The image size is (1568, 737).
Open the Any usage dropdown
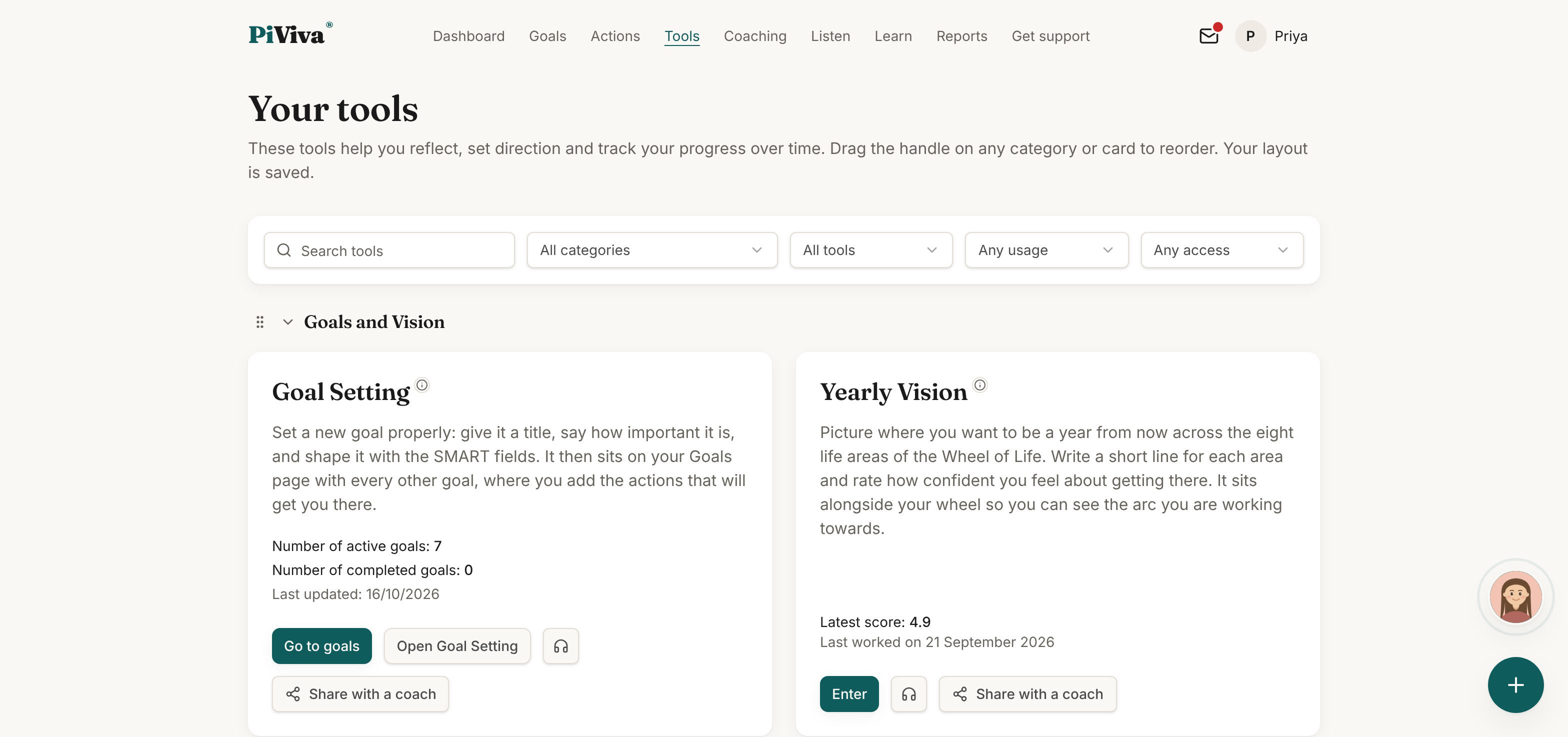point(1046,250)
